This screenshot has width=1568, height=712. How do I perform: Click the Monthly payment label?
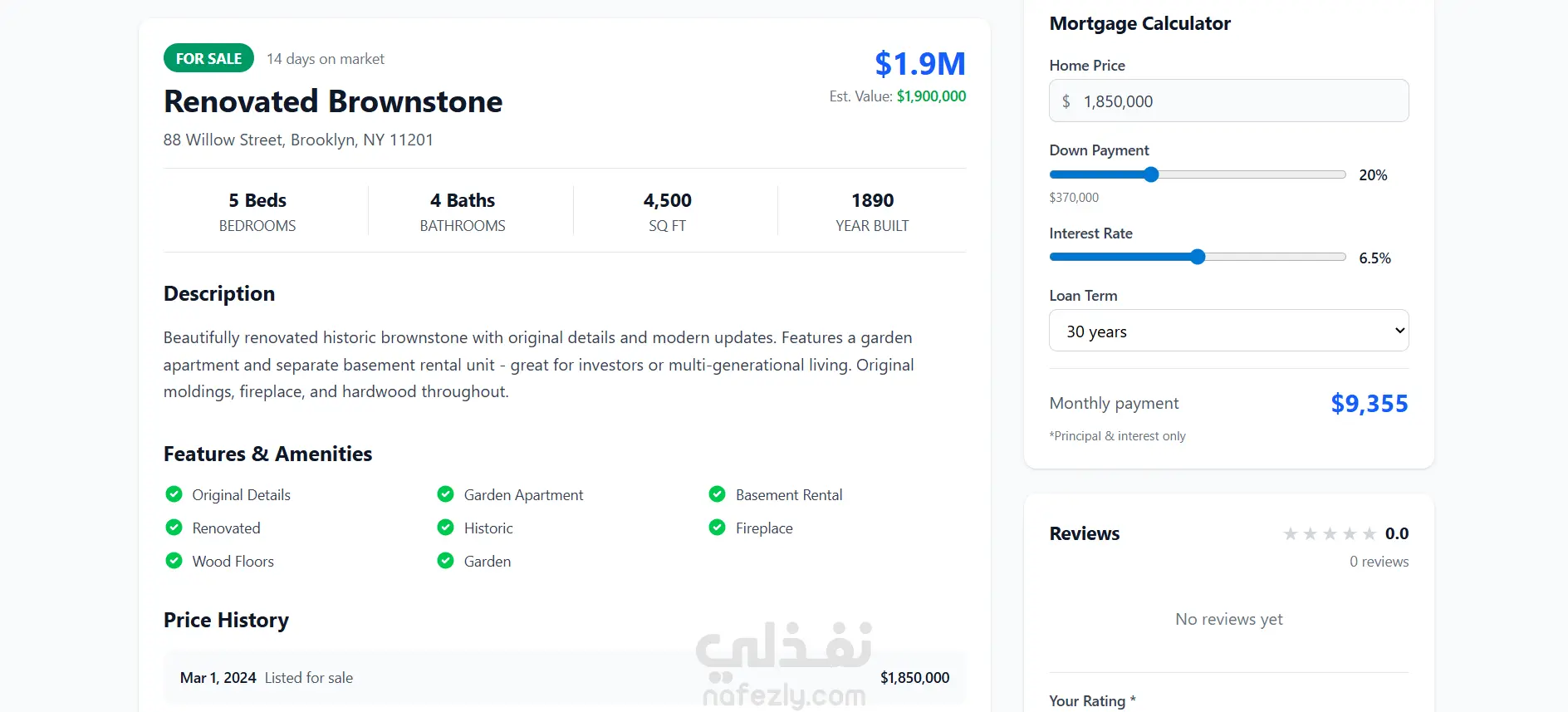tap(1114, 403)
